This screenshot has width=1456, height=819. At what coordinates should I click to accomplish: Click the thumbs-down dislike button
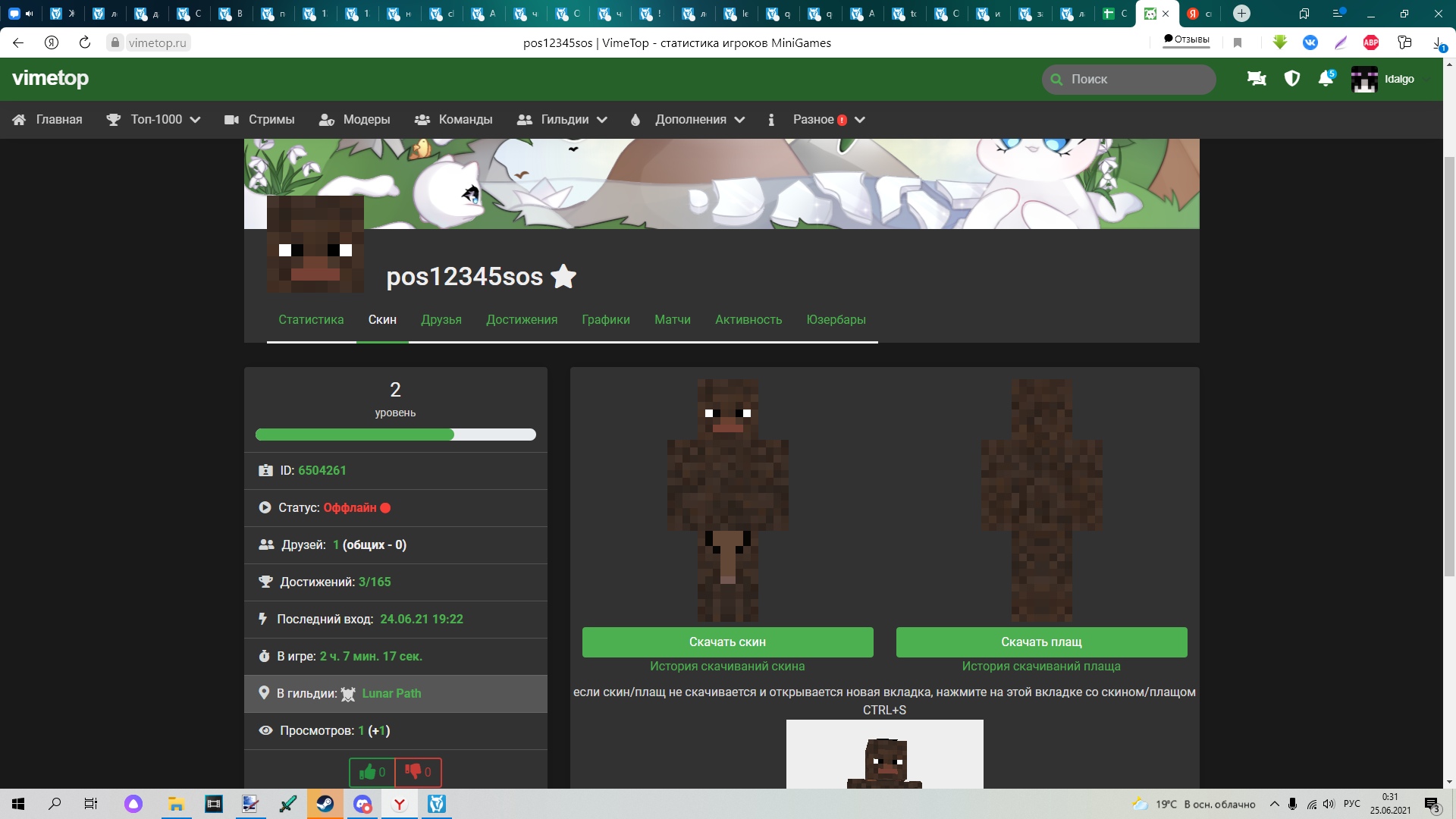pyautogui.click(x=418, y=772)
